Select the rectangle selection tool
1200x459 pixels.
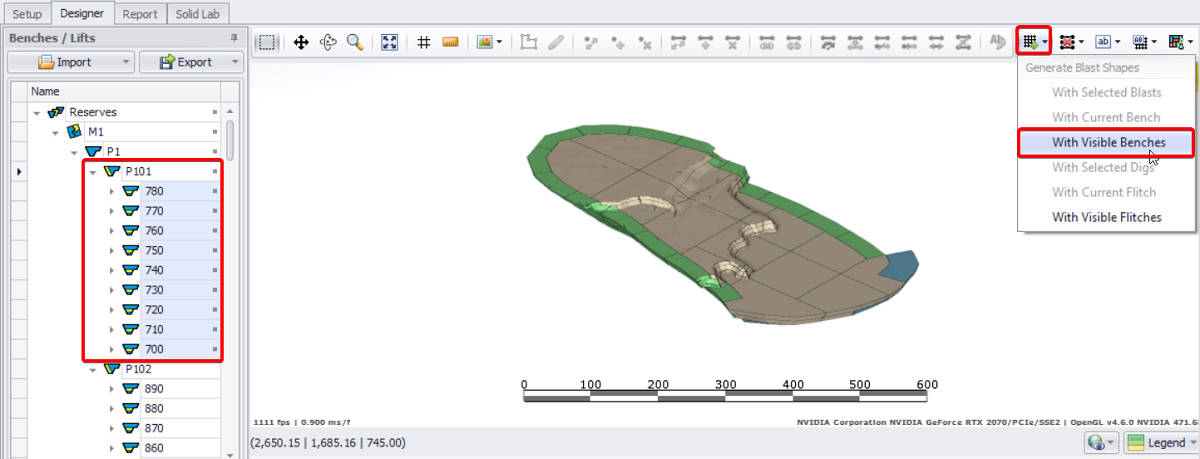pos(267,42)
